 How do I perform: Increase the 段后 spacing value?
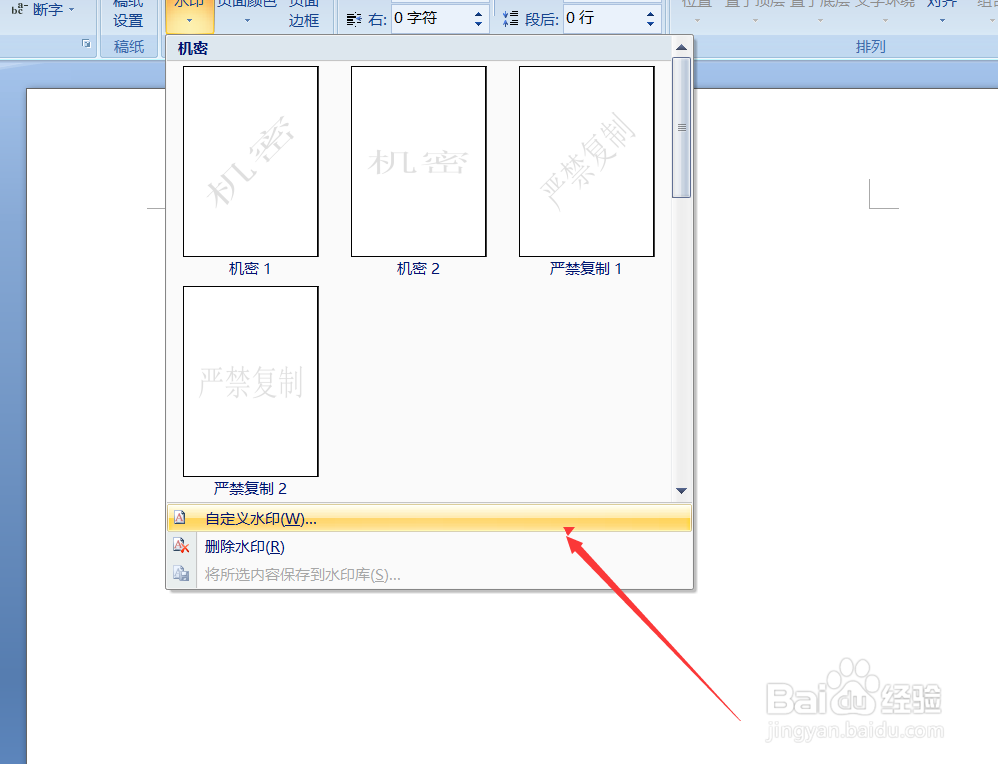coord(650,13)
